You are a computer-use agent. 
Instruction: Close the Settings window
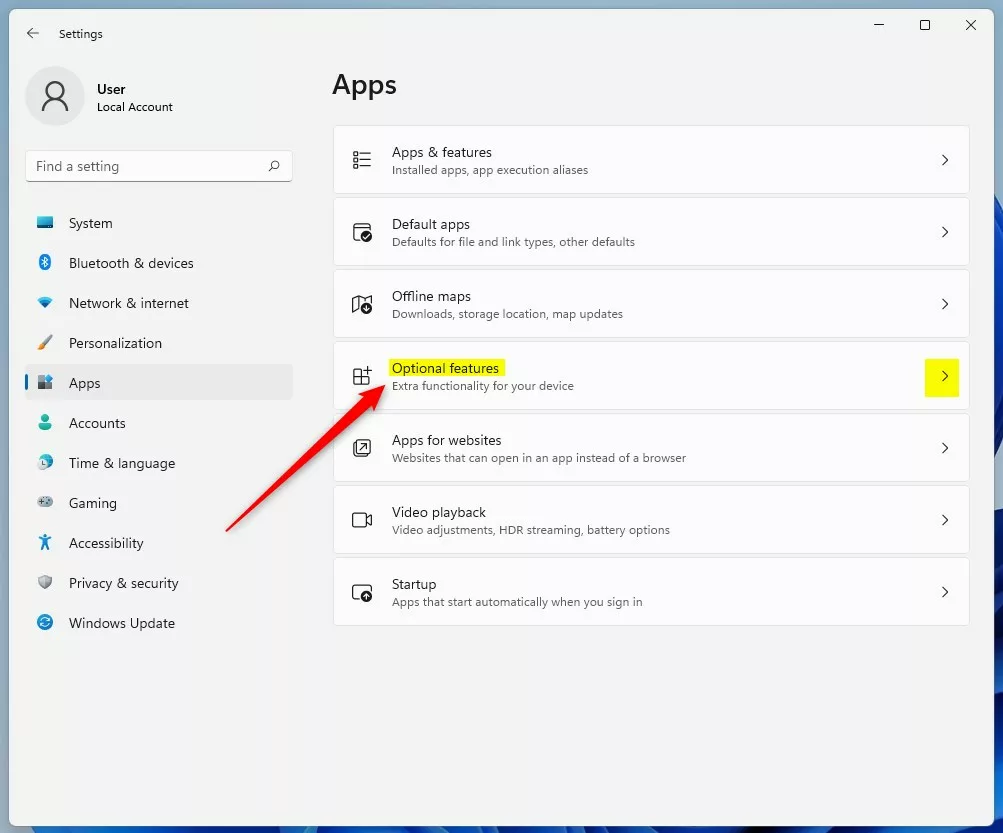coord(970,25)
